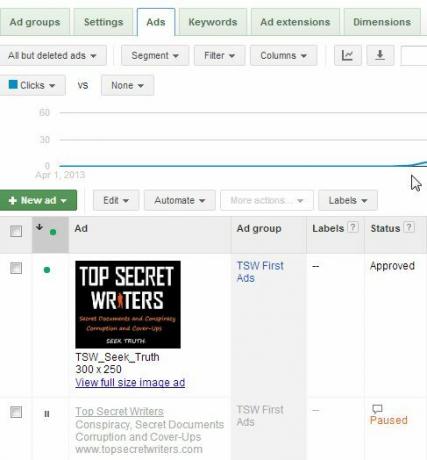Image resolution: width=427 pixels, height=460 pixels.
Task: Open View full size image ad link
Action: [x=130, y=382]
